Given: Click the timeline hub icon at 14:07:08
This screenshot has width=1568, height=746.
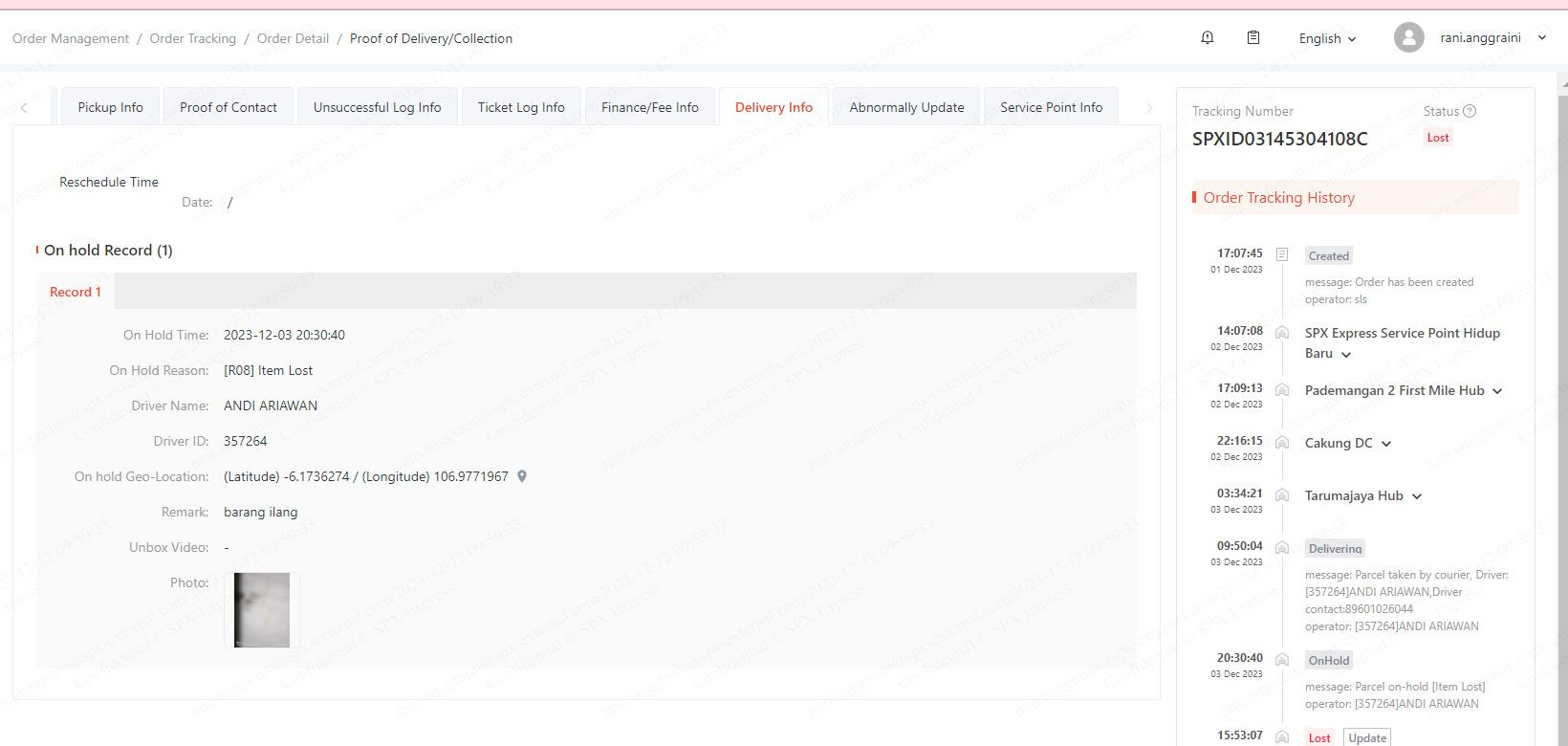Looking at the screenshot, I should tap(1282, 332).
